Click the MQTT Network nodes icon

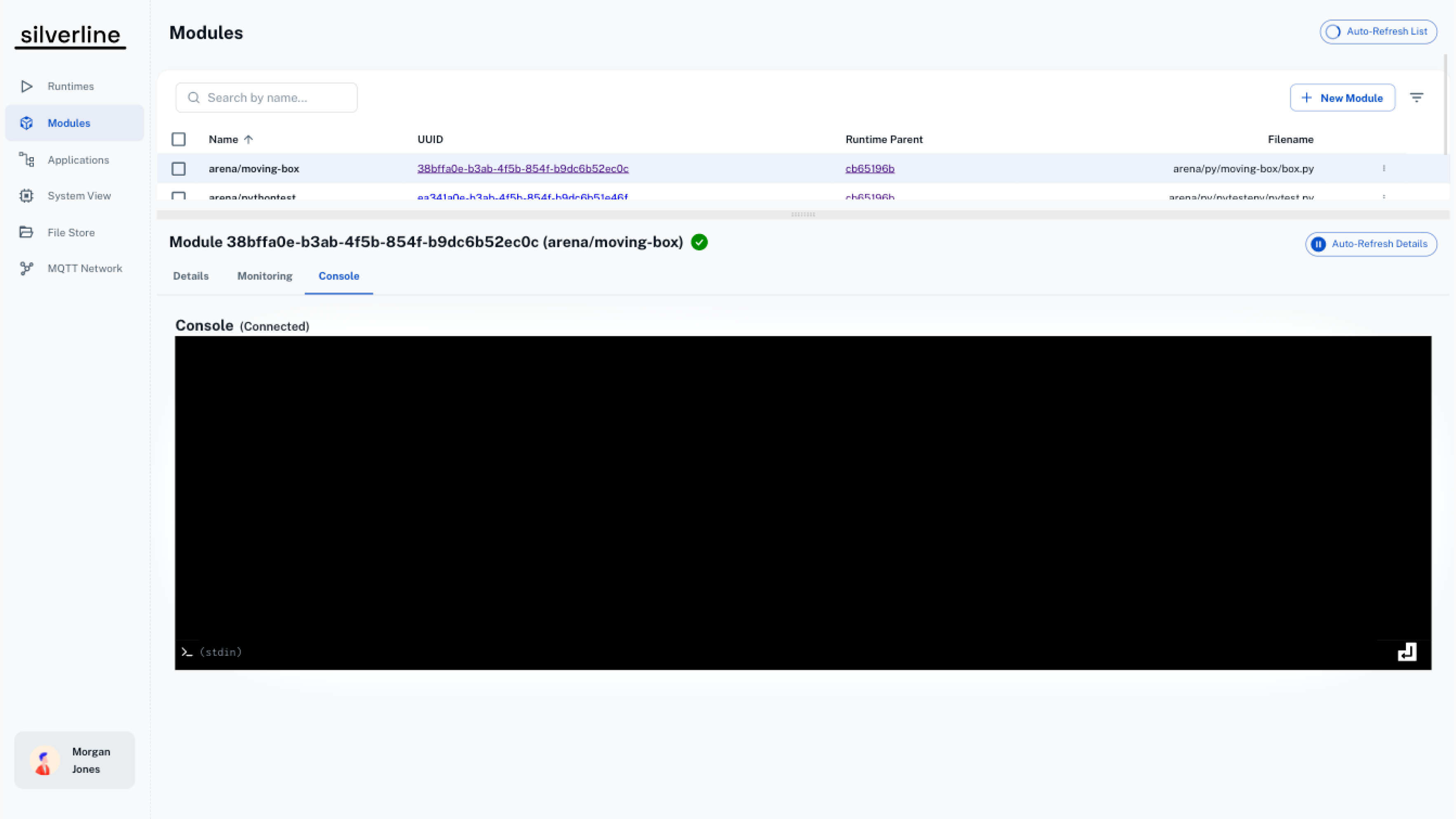pyautogui.click(x=26, y=268)
